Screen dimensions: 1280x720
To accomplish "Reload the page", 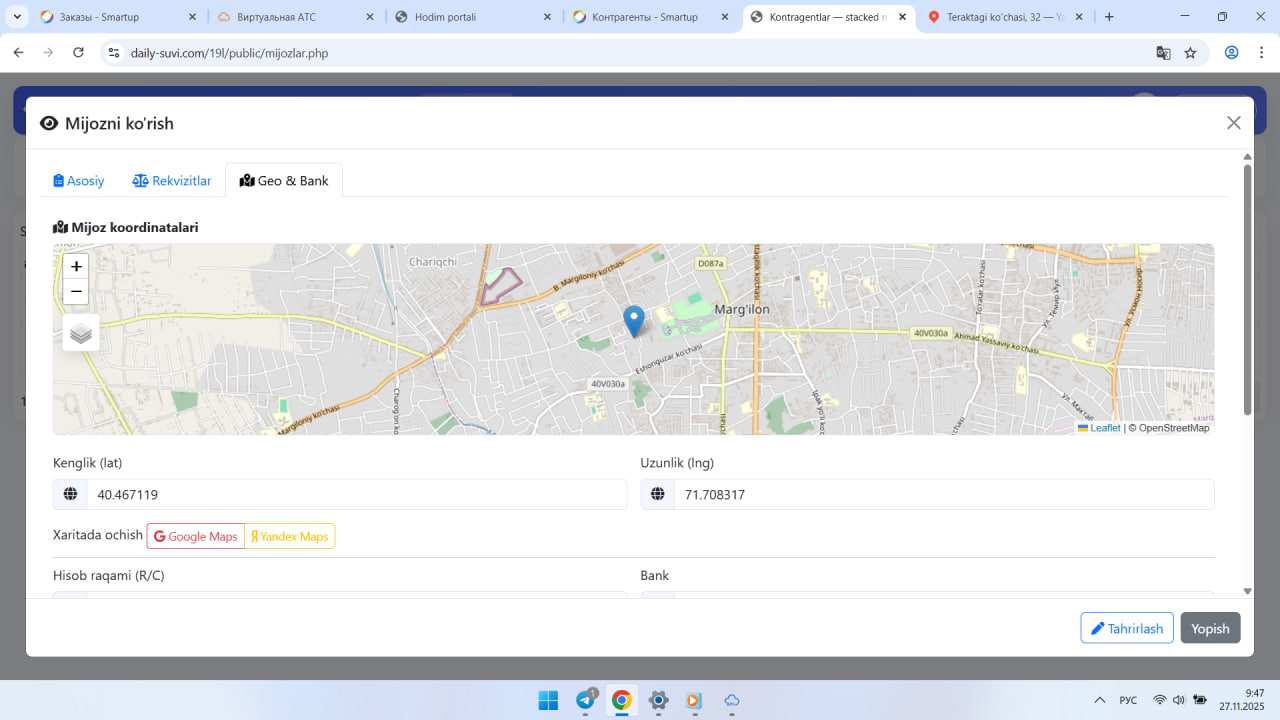I will 79,53.
